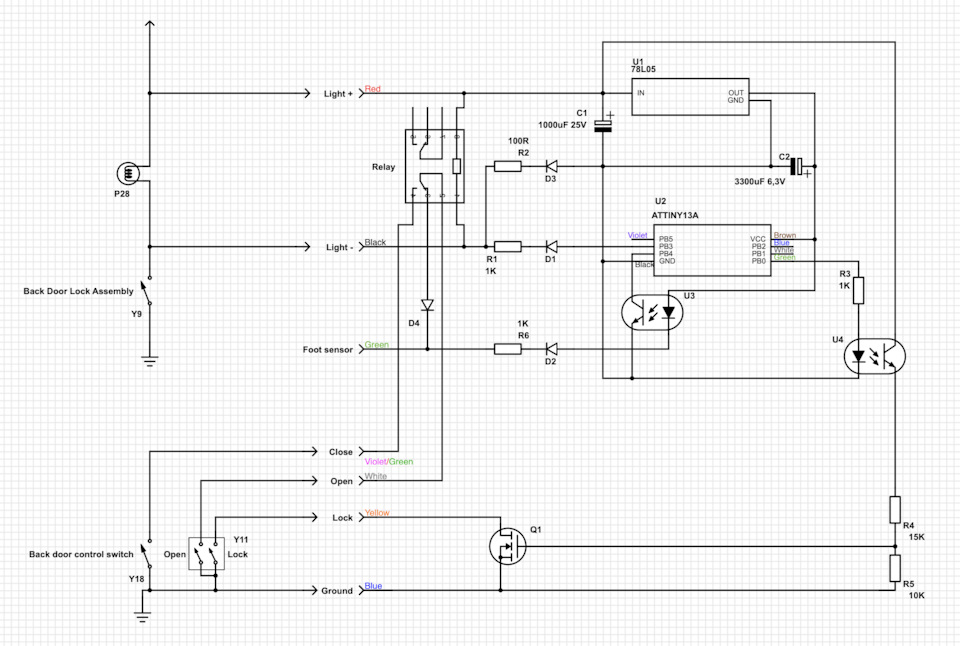Click the R2 100R resistor symbol
Screen dimensions: 960x646
point(508,166)
